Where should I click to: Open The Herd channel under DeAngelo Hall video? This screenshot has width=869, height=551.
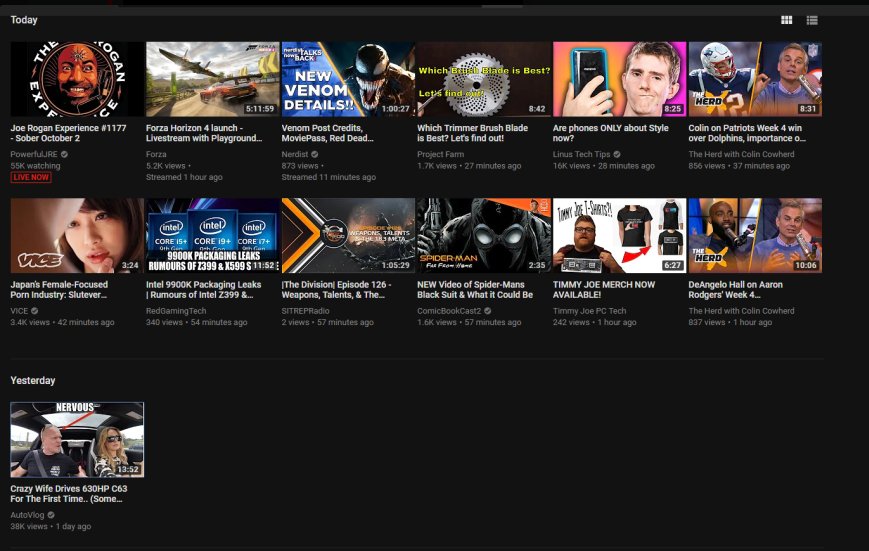tap(741, 310)
